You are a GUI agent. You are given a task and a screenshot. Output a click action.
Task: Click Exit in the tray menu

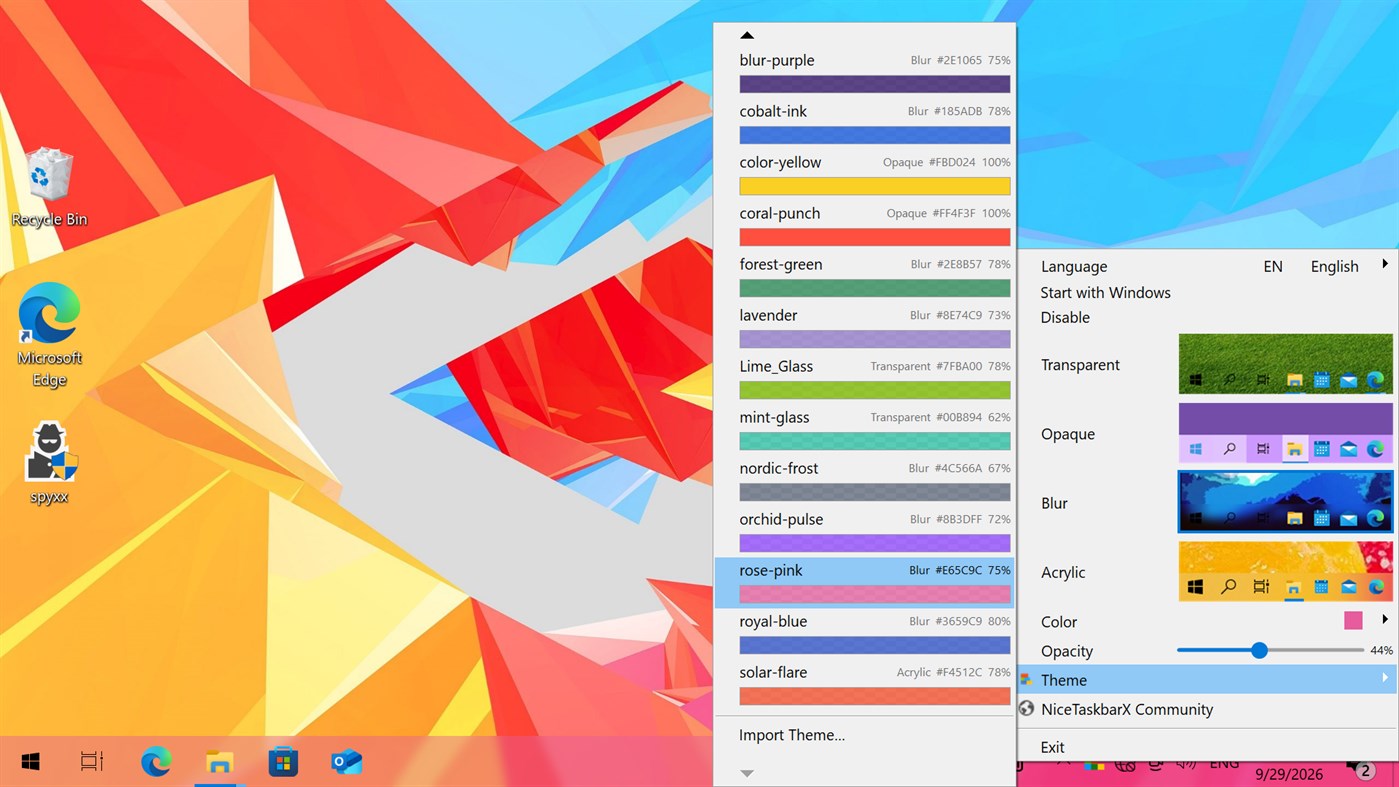1052,747
